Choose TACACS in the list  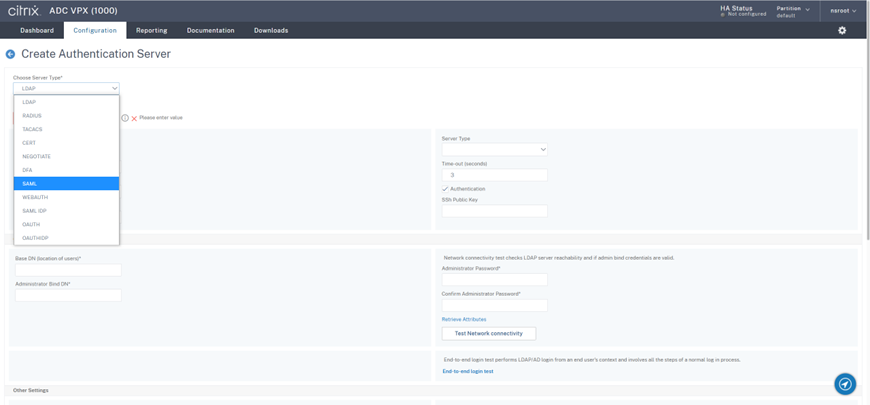[67, 129]
